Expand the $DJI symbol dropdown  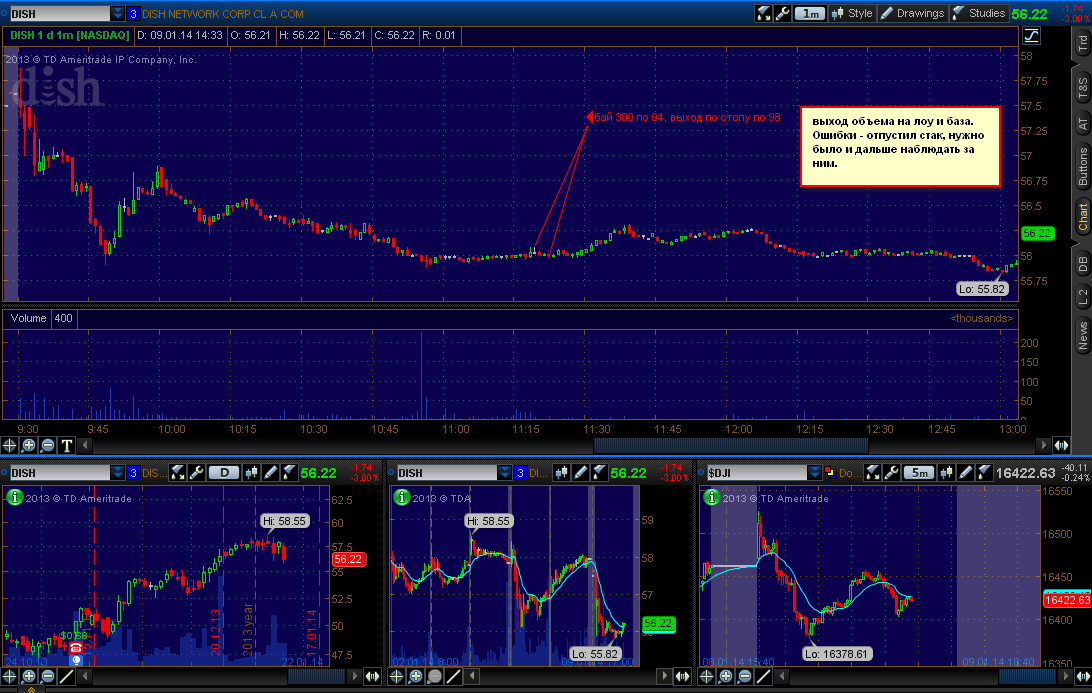[815, 473]
